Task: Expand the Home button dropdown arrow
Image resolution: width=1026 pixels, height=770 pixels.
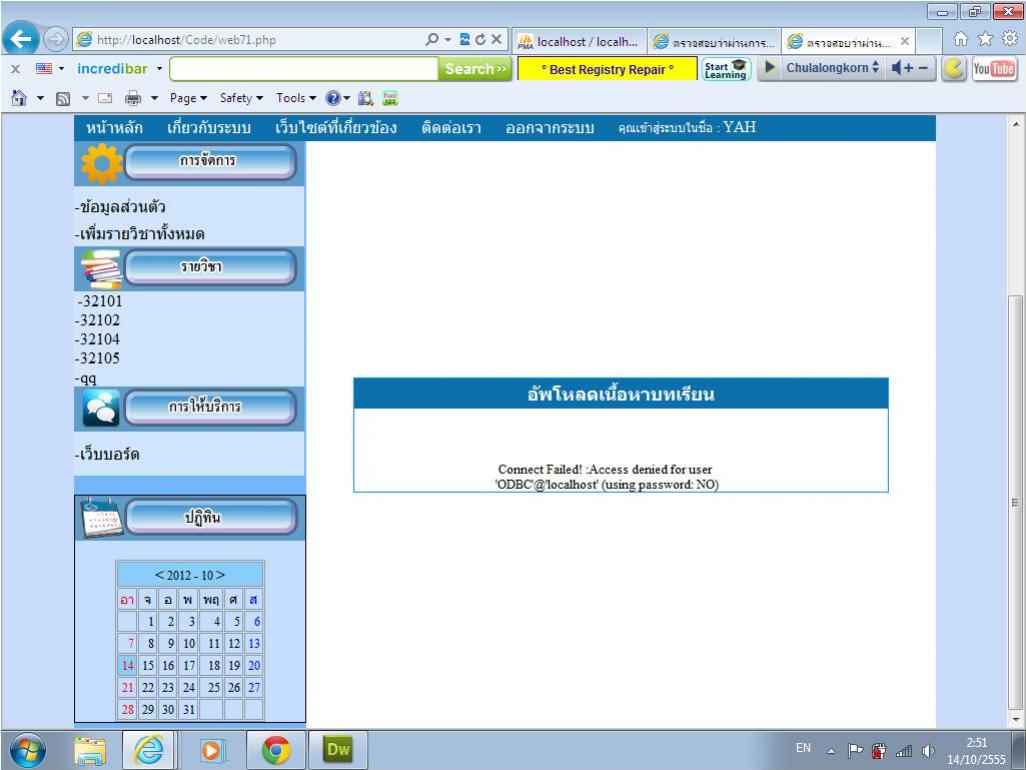Action: point(40,99)
